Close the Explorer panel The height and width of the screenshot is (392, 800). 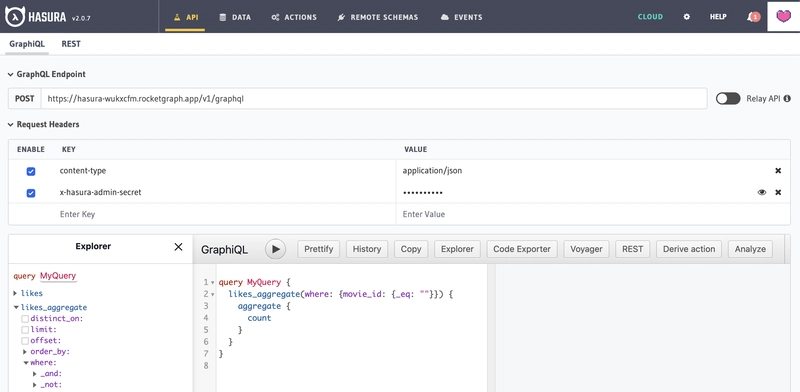click(x=178, y=247)
